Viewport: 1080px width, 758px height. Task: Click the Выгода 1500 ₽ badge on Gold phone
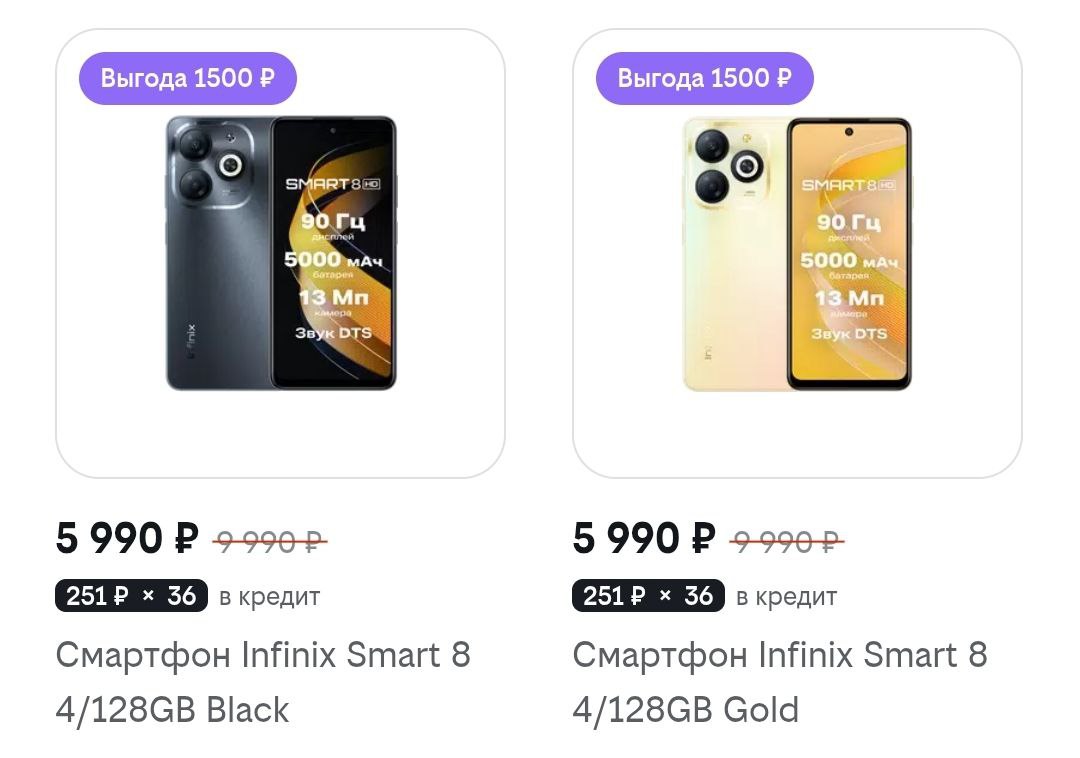click(x=704, y=78)
